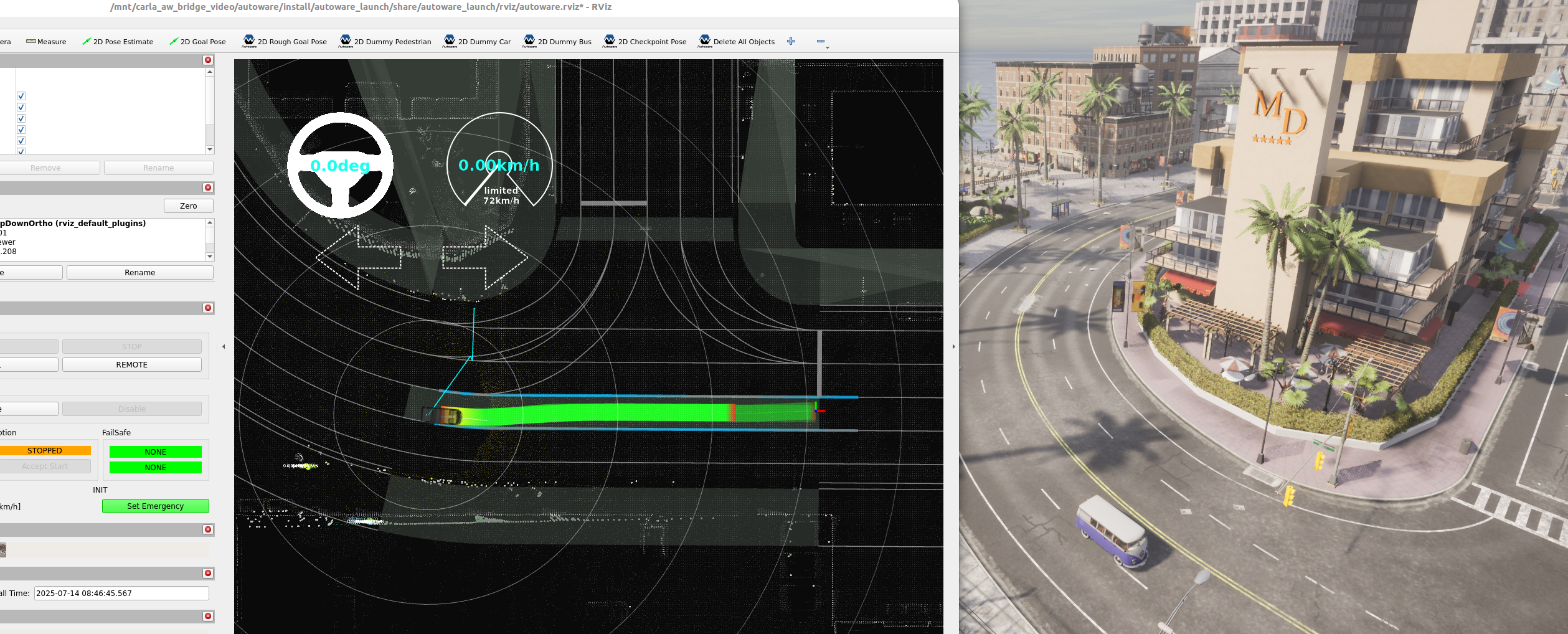Click the orange STOPPED status label
1568x634 pixels.
point(45,450)
